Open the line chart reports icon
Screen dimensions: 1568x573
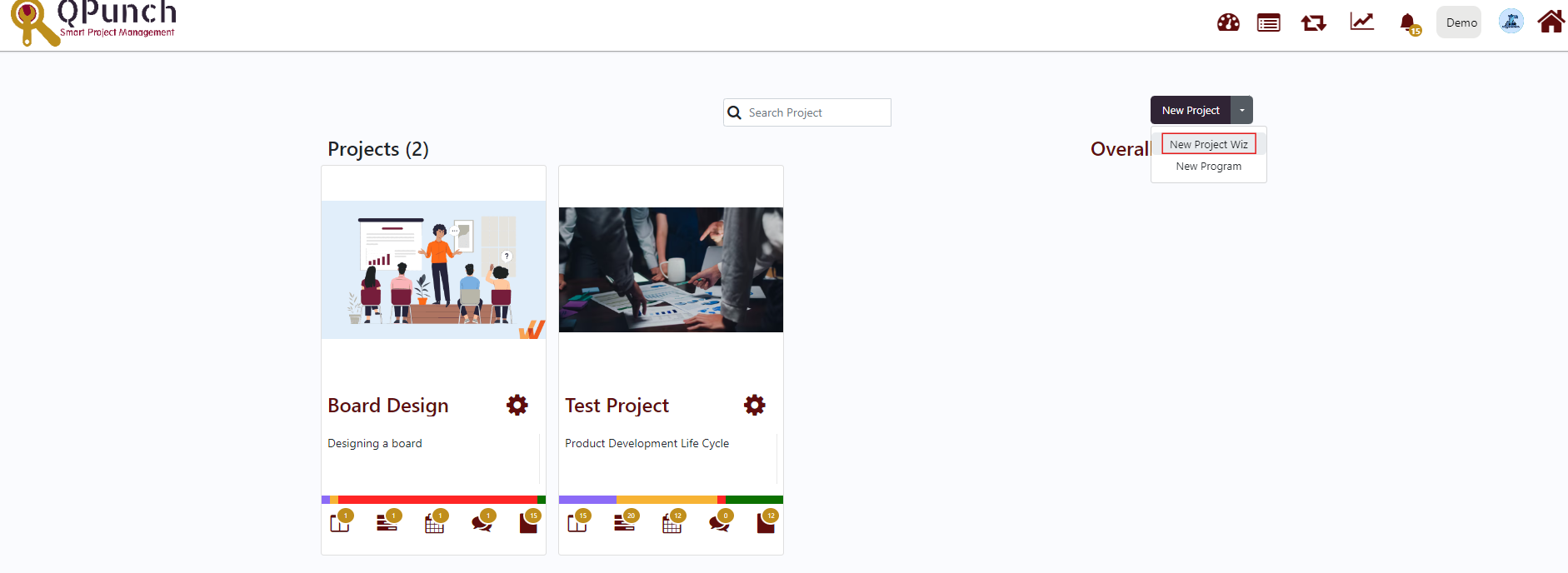coord(1362,22)
